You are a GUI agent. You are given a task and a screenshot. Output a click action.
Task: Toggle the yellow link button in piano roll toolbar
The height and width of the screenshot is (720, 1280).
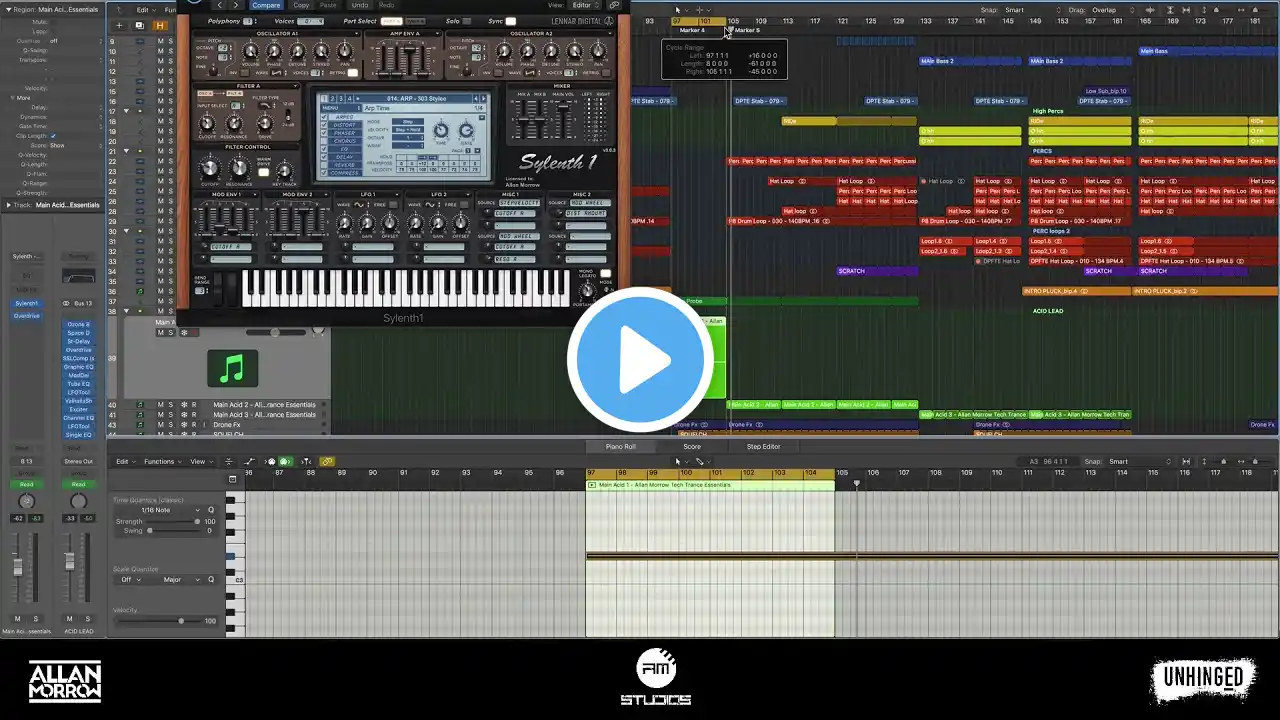(326, 462)
